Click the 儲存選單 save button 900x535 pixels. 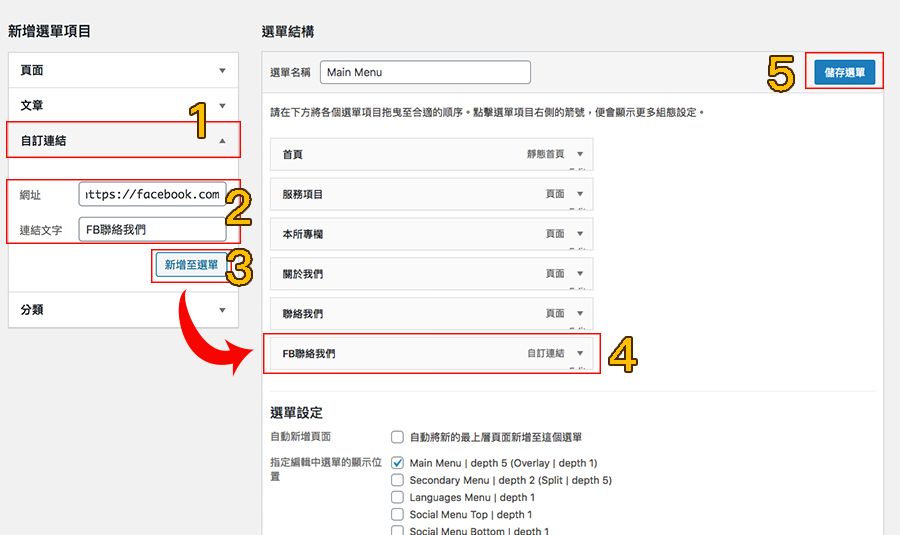(844, 72)
